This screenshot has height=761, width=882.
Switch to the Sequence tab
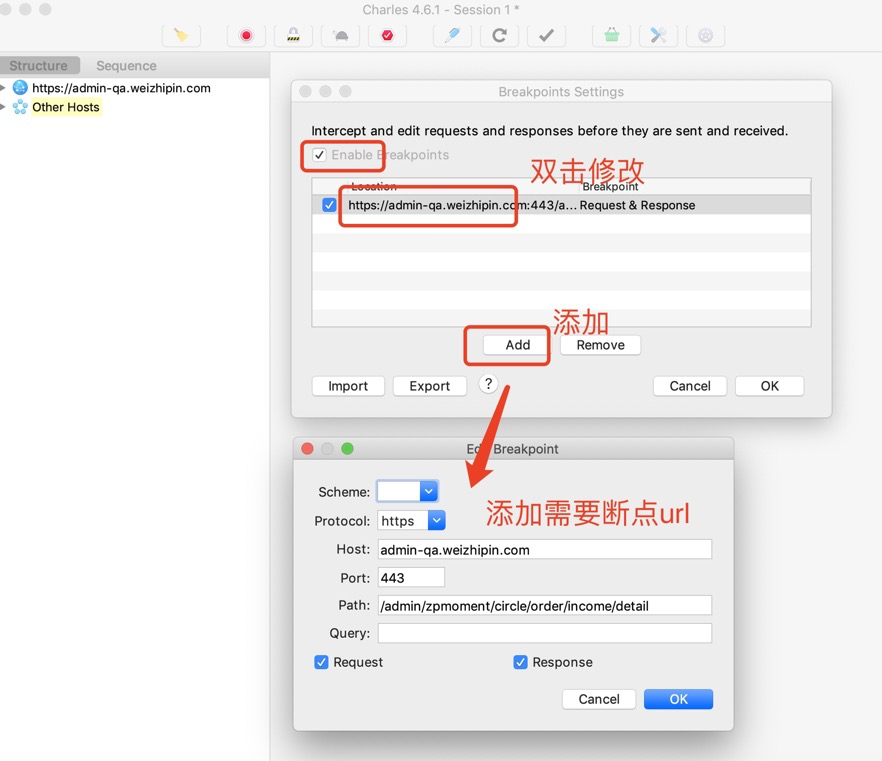click(x=126, y=66)
